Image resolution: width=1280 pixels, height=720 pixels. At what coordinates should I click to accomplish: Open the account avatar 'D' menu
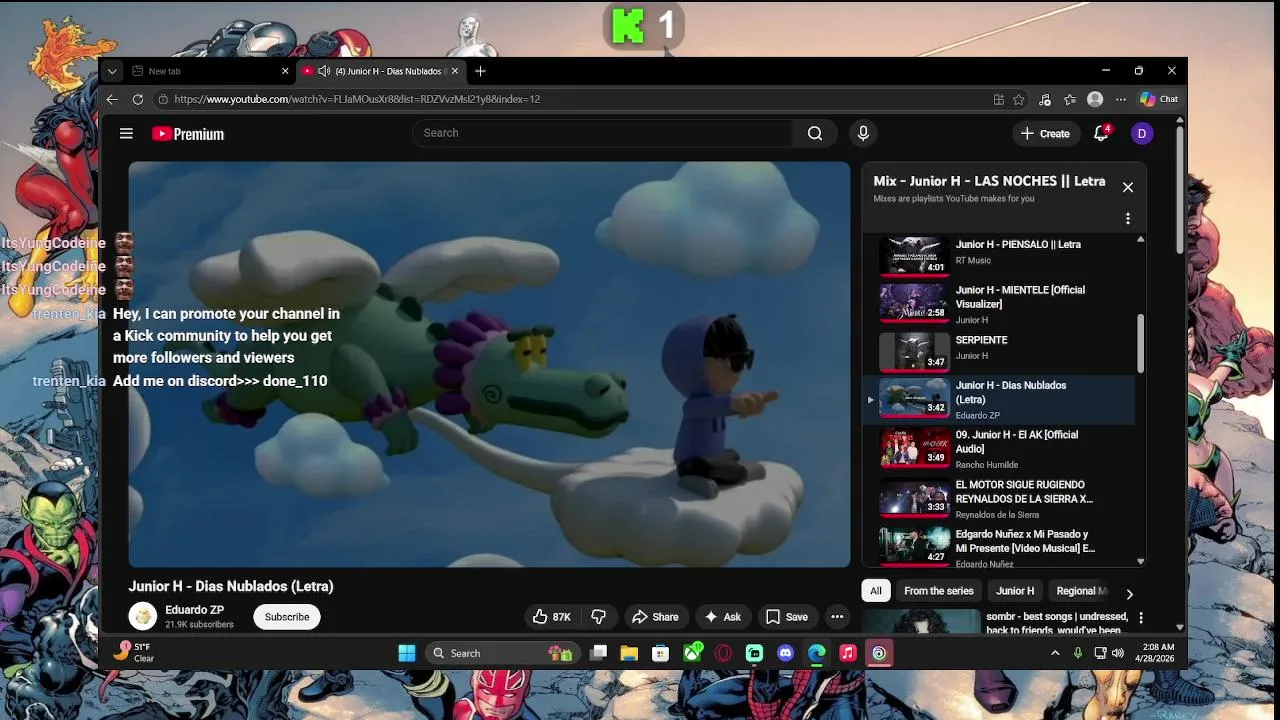(1142, 133)
